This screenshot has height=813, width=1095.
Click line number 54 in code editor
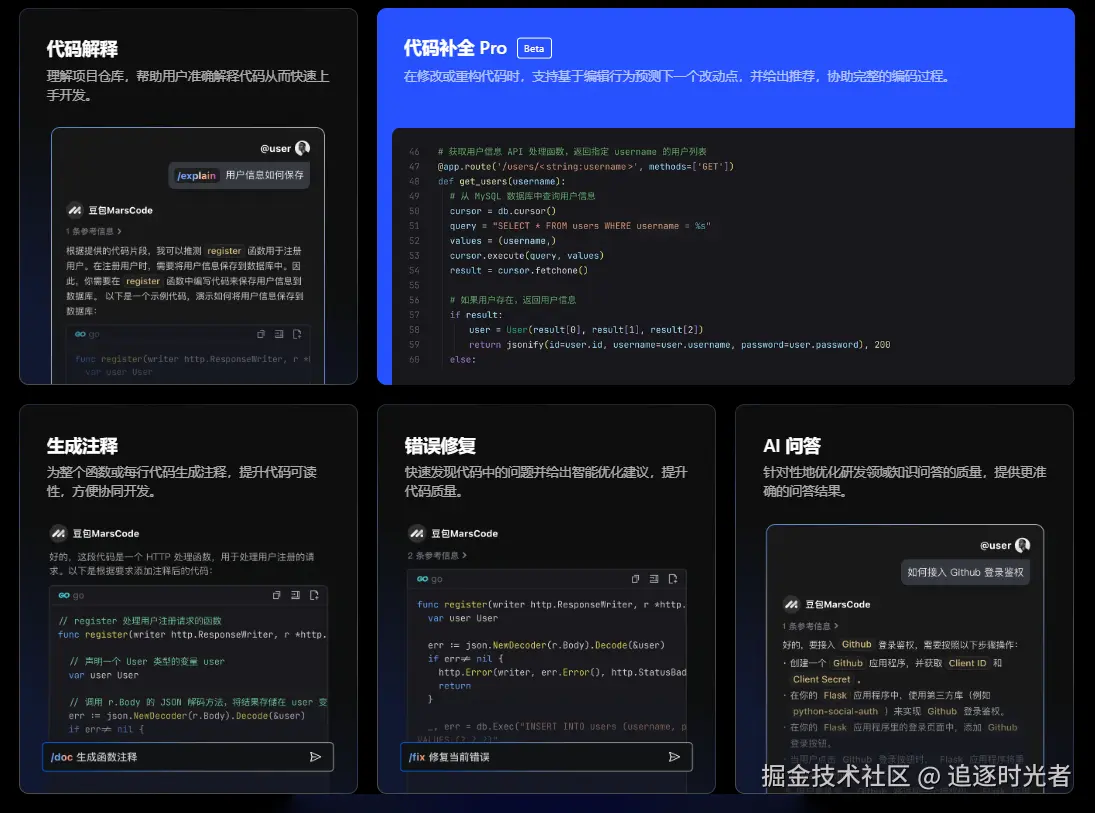pyautogui.click(x=414, y=271)
